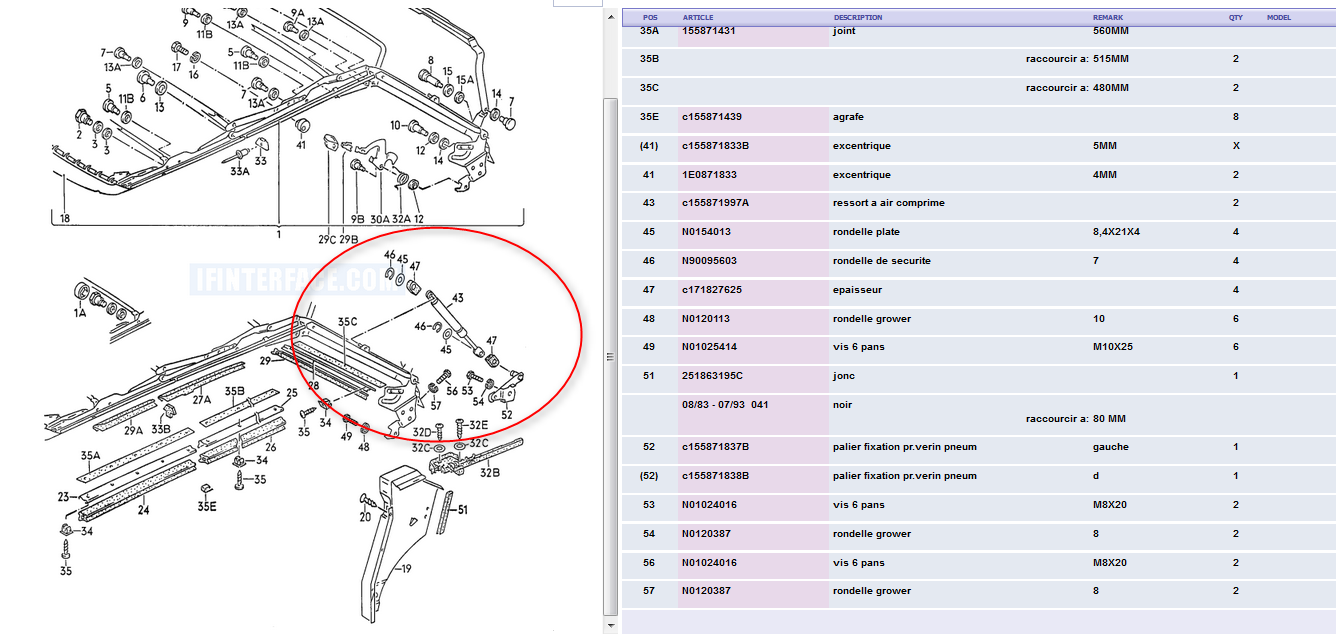Select article c155871838B in the (52) row
Viewport: 1336px width, 634px height.
pos(715,476)
